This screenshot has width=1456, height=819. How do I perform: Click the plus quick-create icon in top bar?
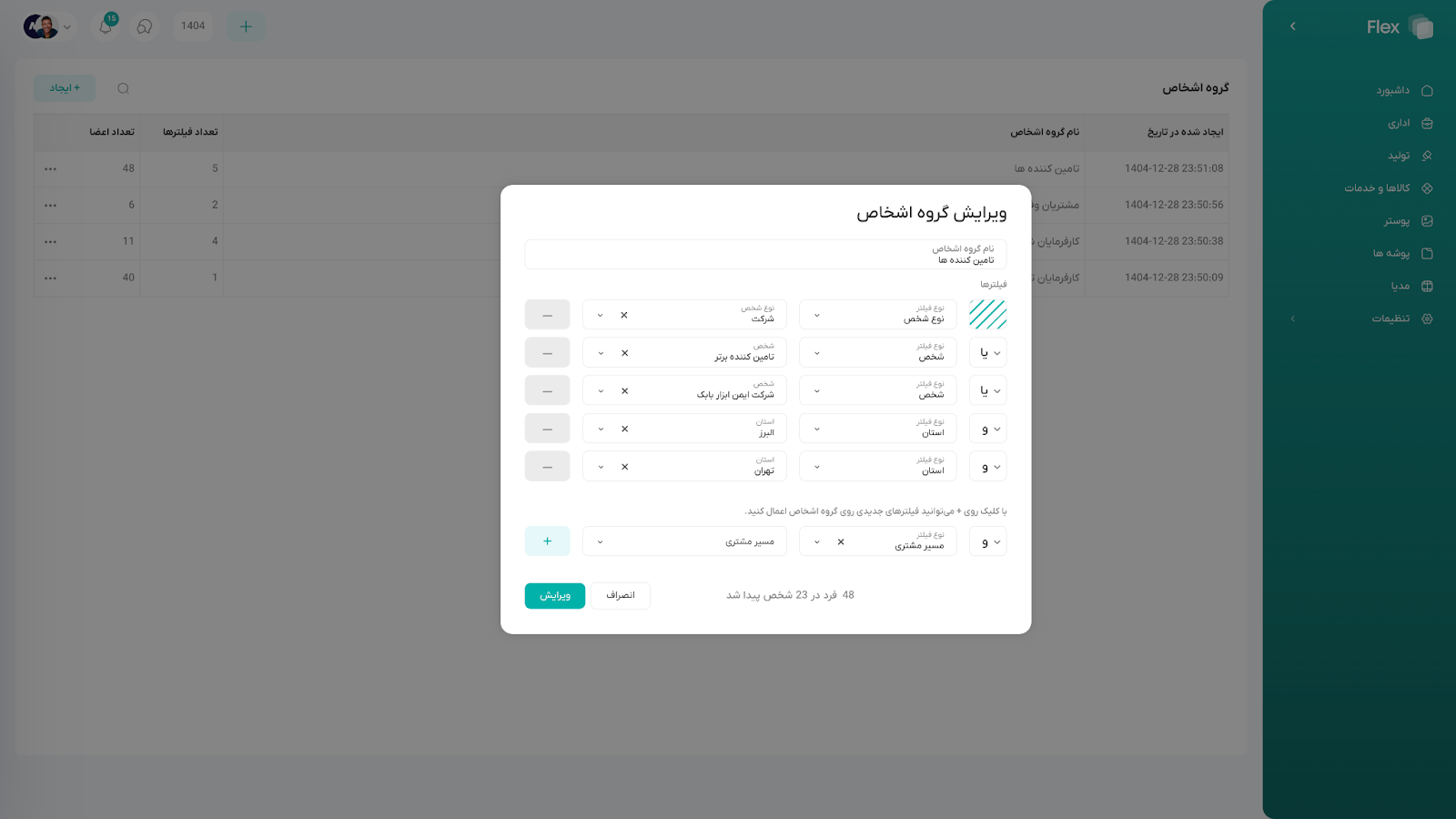246,26
